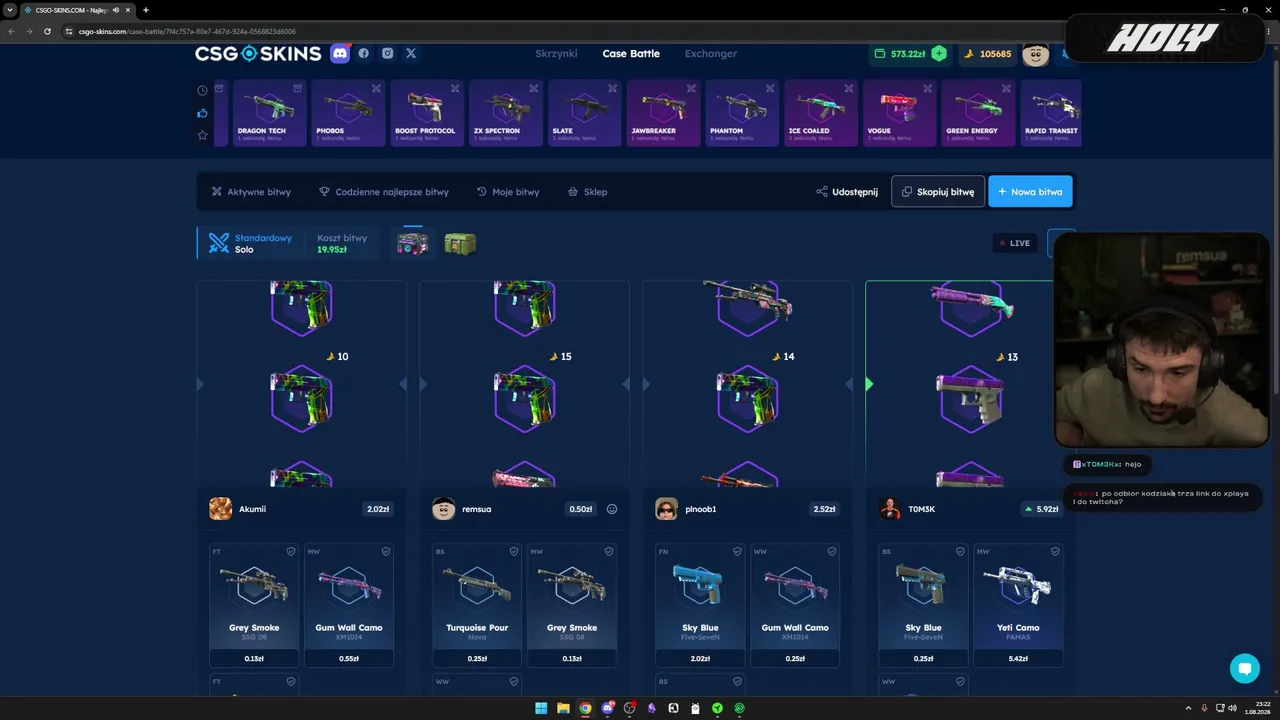Go to the Skrzynki section
Image resolution: width=1280 pixels, height=720 pixels.
(557, 54)
